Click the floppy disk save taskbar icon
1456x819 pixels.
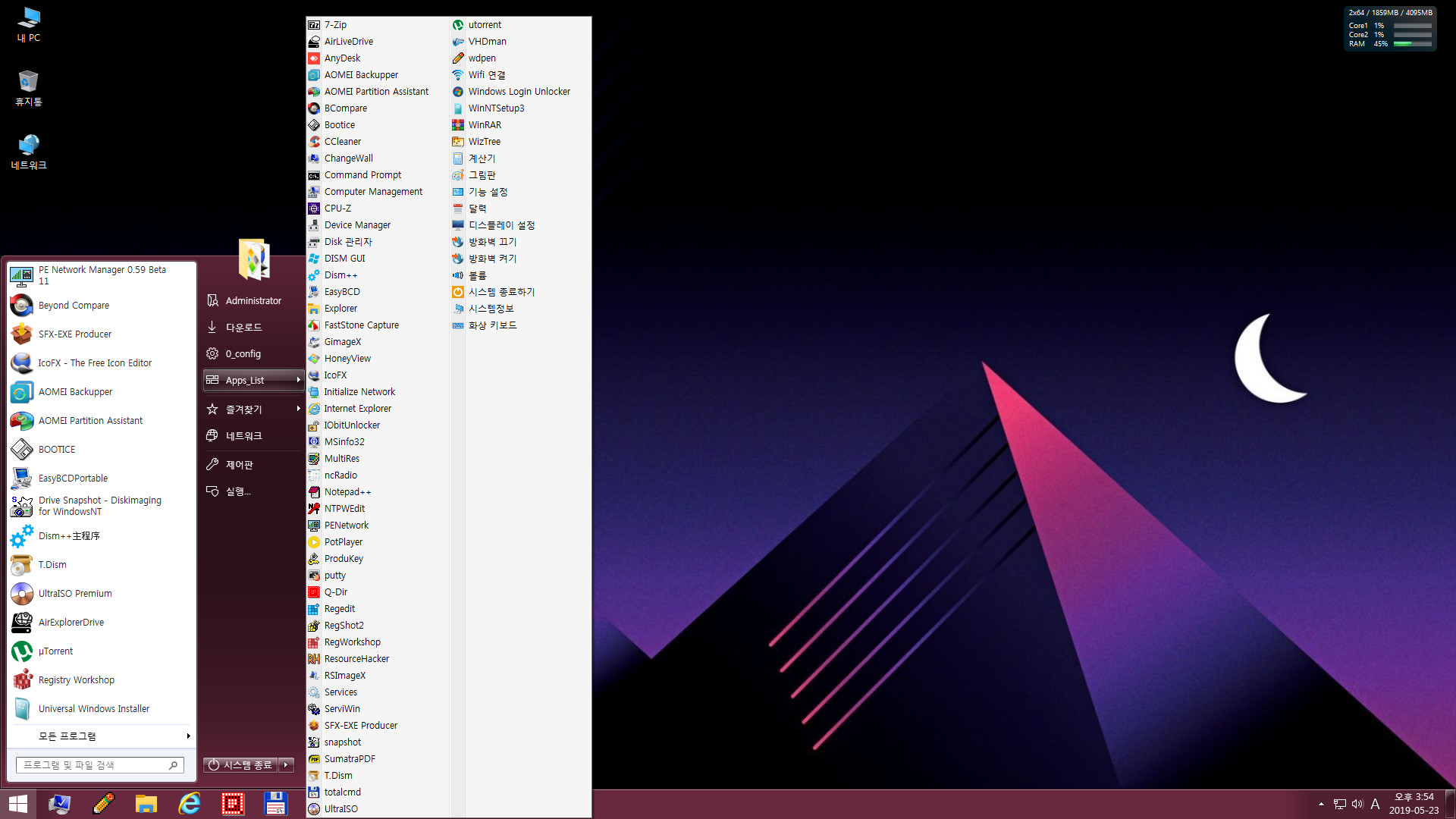276,804
